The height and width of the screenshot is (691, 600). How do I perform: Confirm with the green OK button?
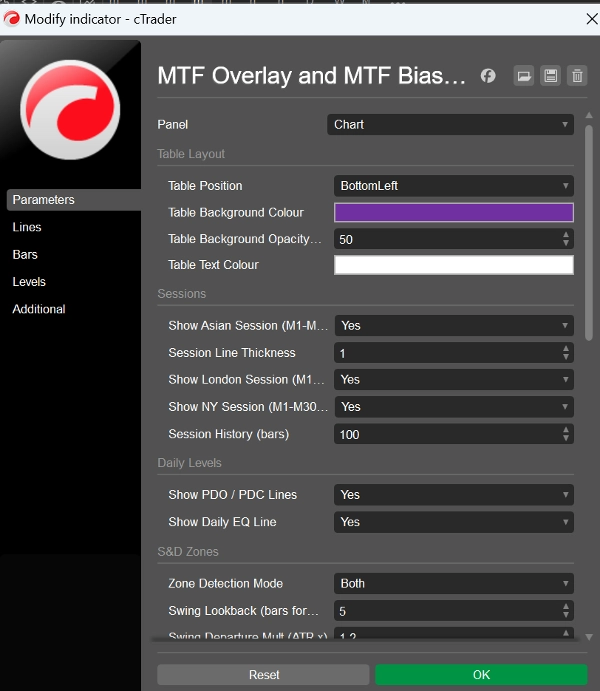[x=481, y=675]
